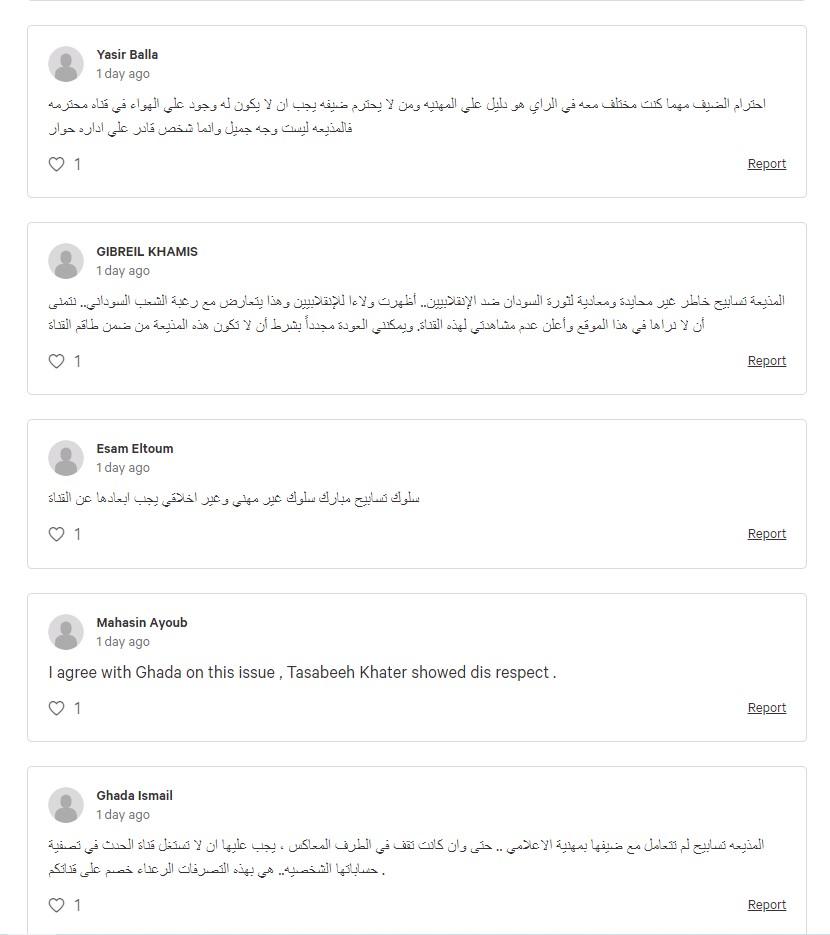
Task: Open GIBREIL KHAMIS's avatar picture
Action: click(x=66, y=261)
